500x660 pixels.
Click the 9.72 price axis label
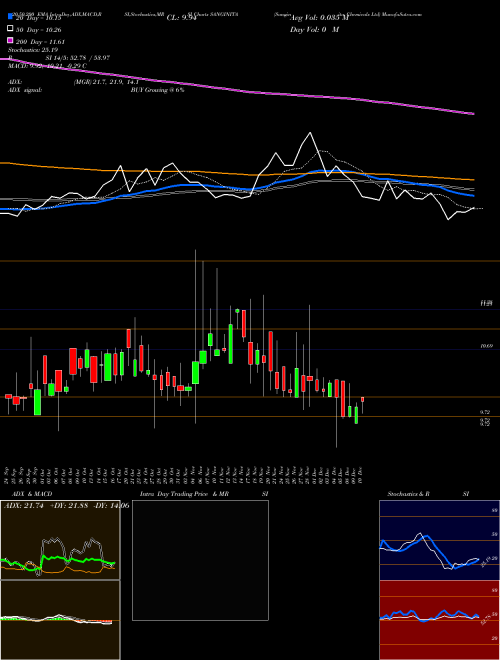click(485, 412)
